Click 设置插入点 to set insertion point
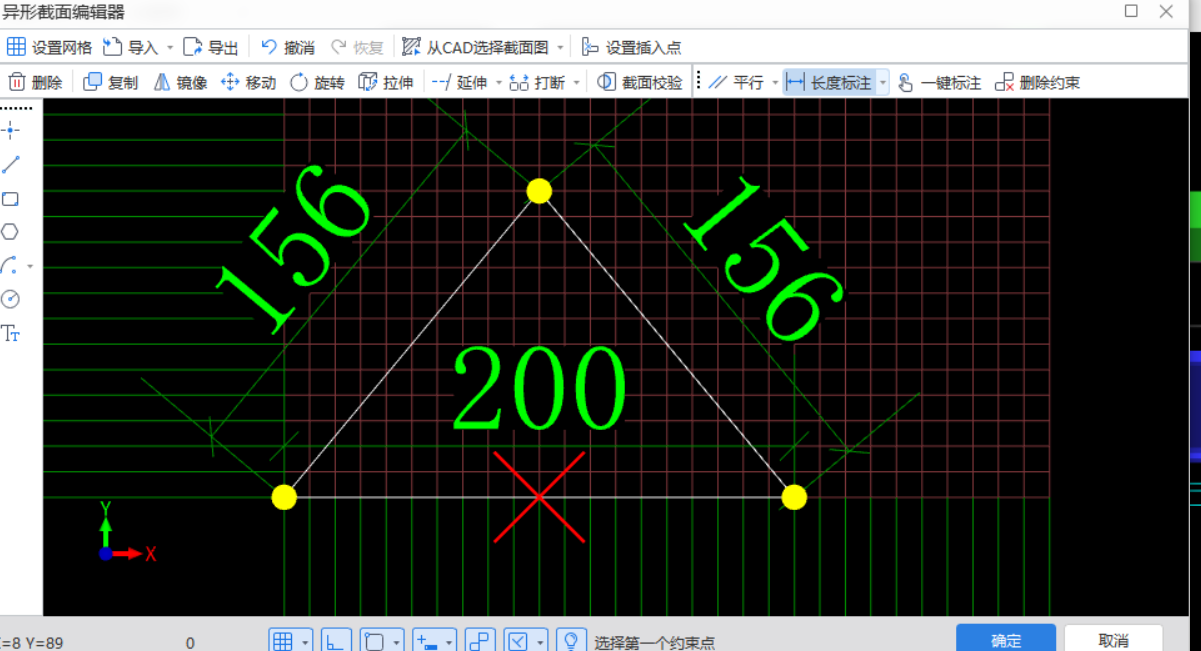This screenshot has height=651, width=1201. [x=631, y=47]
